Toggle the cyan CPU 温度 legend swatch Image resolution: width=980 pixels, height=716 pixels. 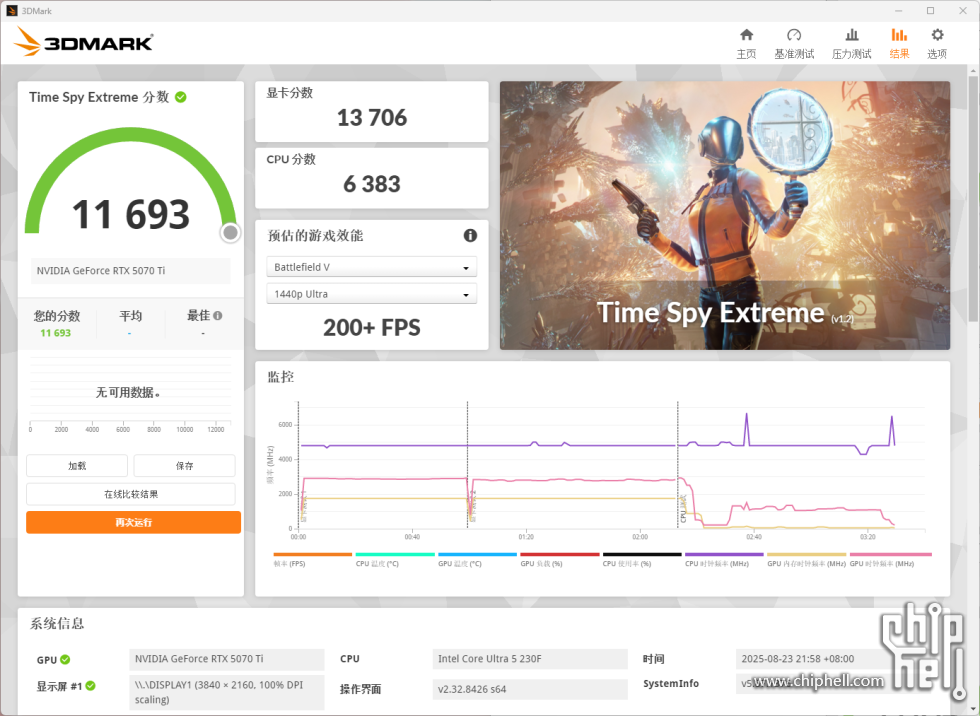pos(395,554)
